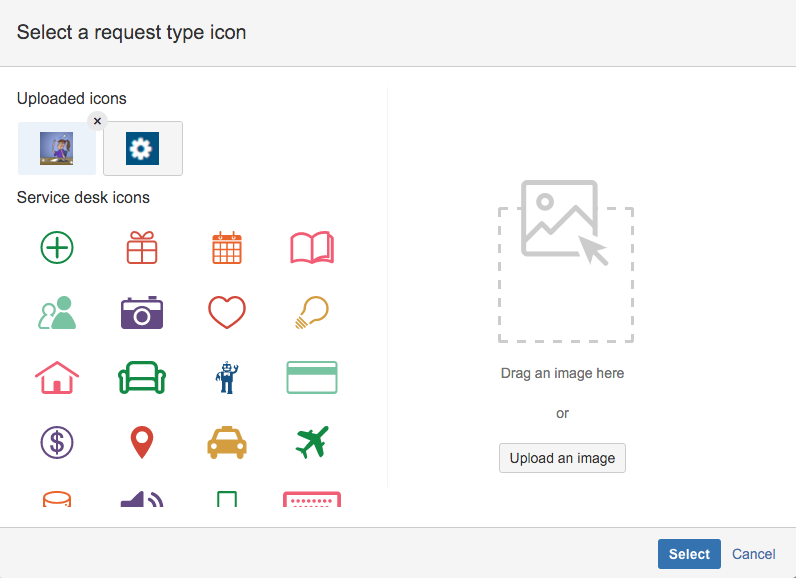Select the yellow taxi icon

(227, 441)
